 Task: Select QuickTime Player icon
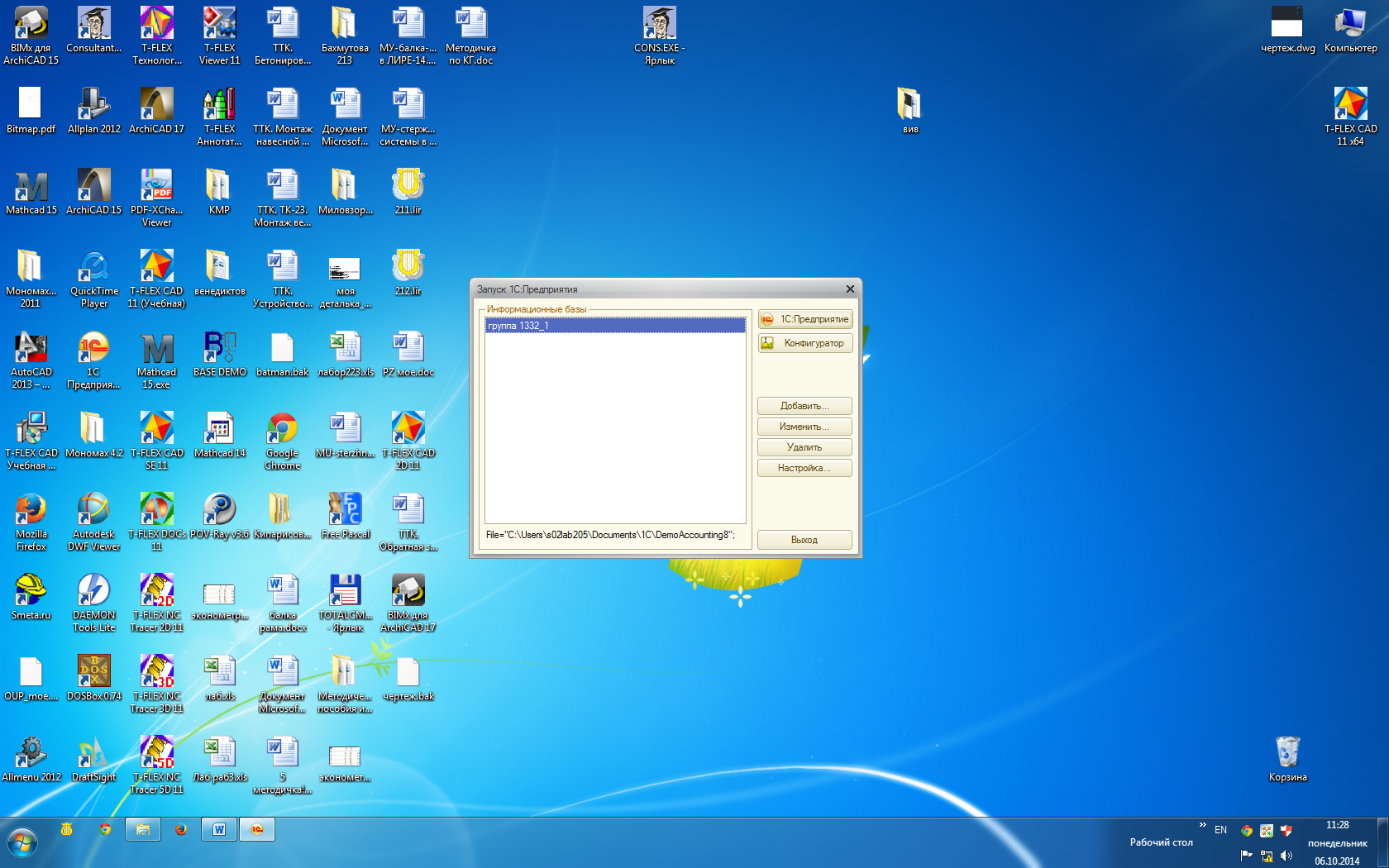pyautogui.click(x=93, y=279)
